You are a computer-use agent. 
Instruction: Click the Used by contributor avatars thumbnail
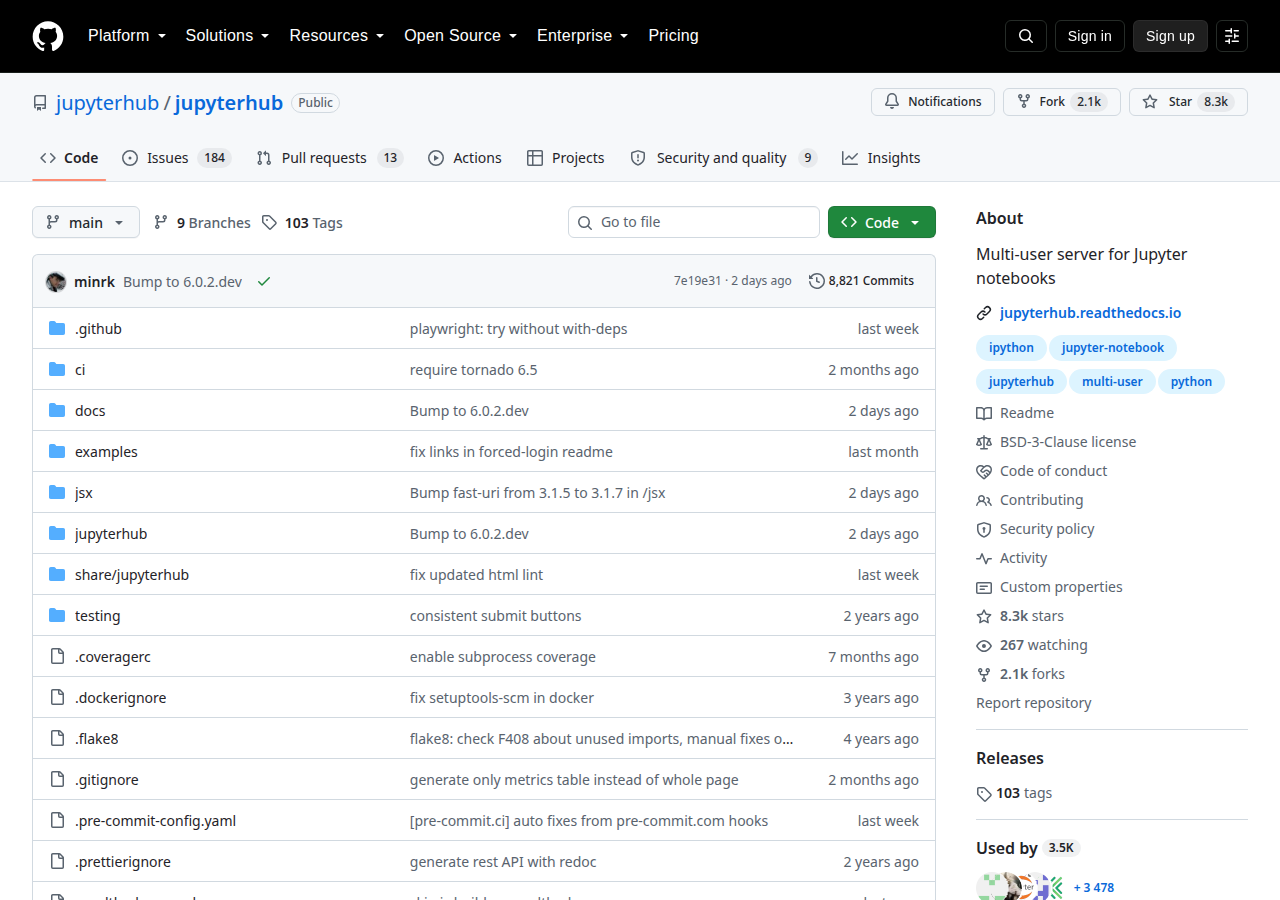[1020, 887]
